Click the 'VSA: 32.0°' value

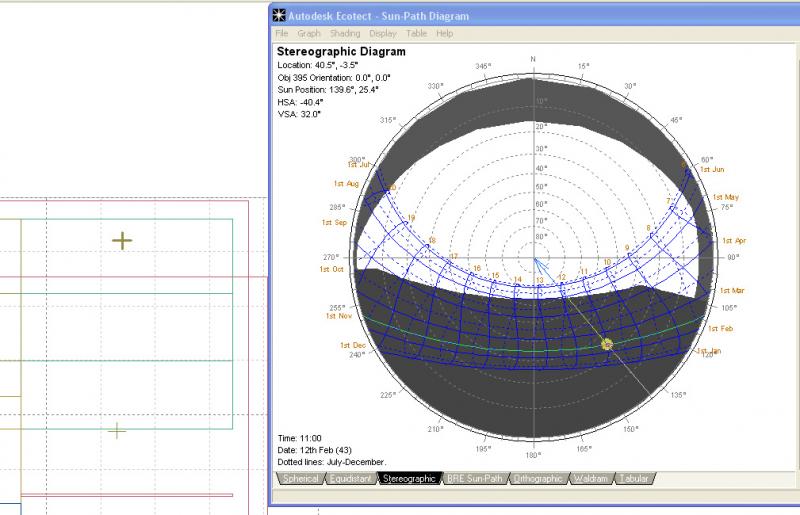[299, 114]
